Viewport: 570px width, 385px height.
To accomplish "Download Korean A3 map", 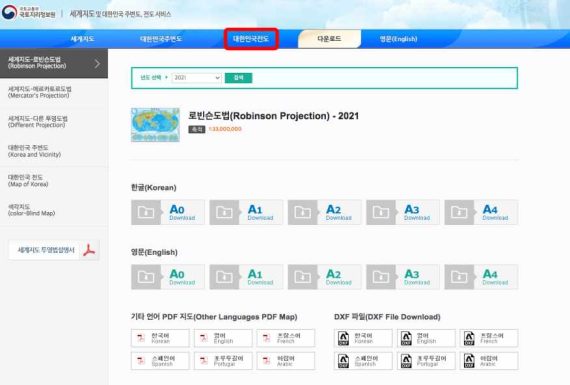I will tap(403, 212).
